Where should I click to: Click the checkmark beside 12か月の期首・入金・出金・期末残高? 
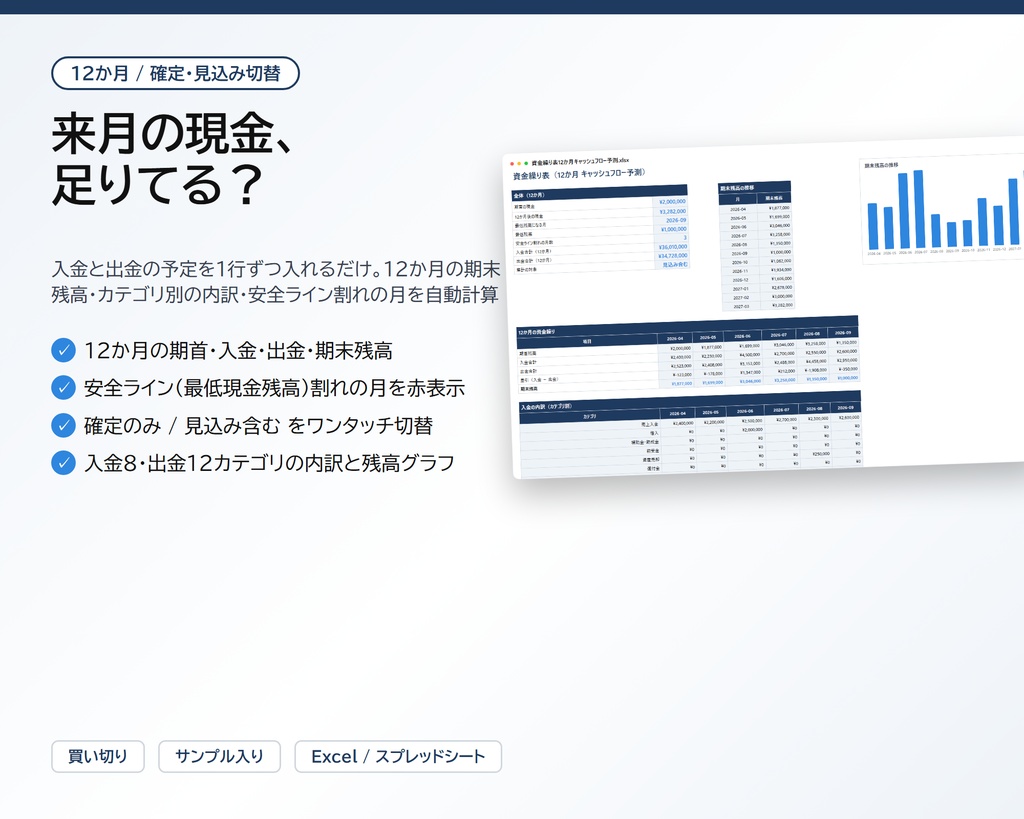coord(63,350)
